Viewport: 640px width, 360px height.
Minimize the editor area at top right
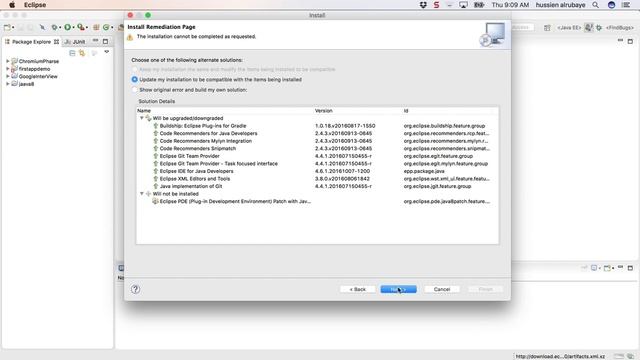pos(620,40)
